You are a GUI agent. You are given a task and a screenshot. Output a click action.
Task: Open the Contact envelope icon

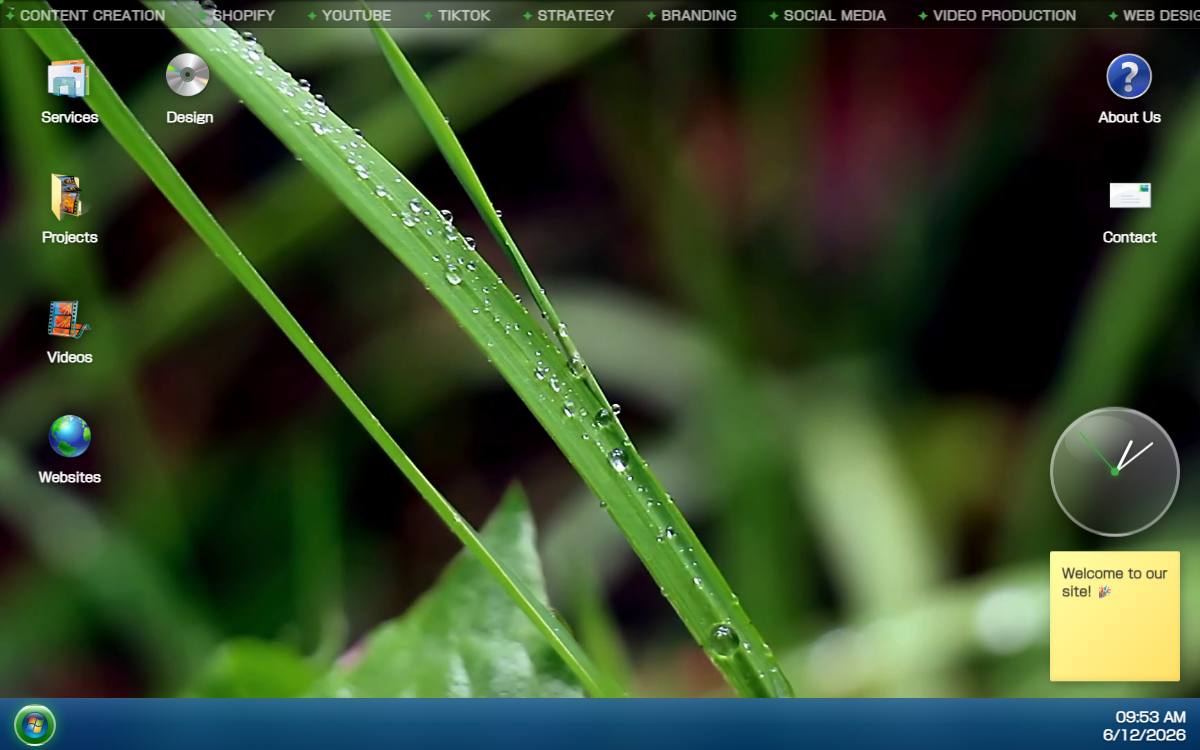pos(1129,208)
